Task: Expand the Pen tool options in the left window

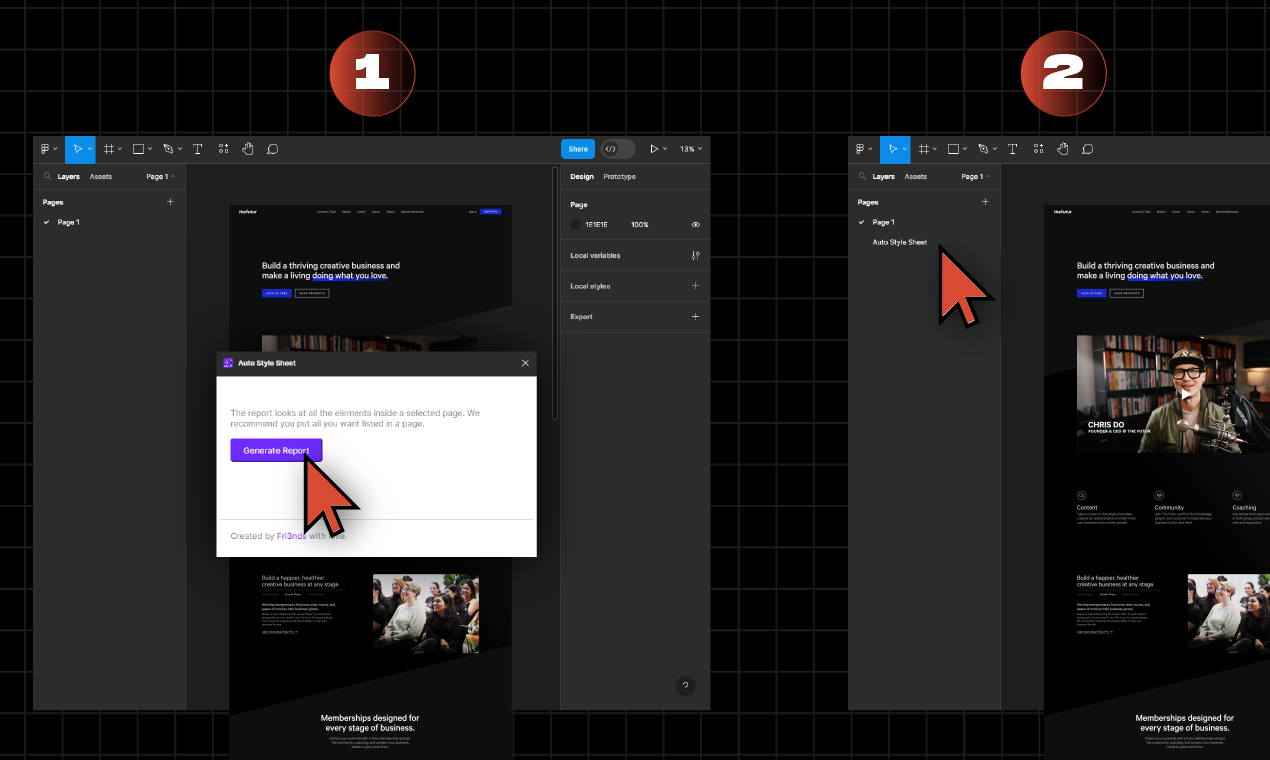Action: pos(180,149)
